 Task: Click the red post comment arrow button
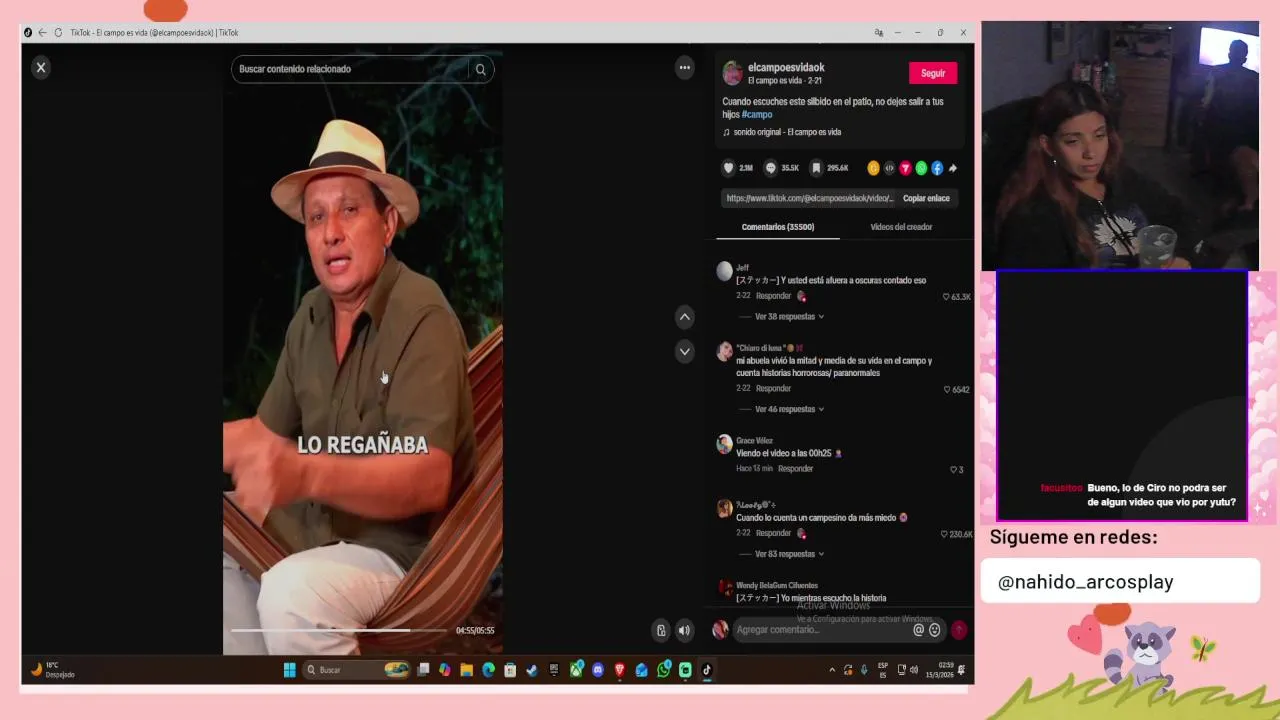pos(959,630)
